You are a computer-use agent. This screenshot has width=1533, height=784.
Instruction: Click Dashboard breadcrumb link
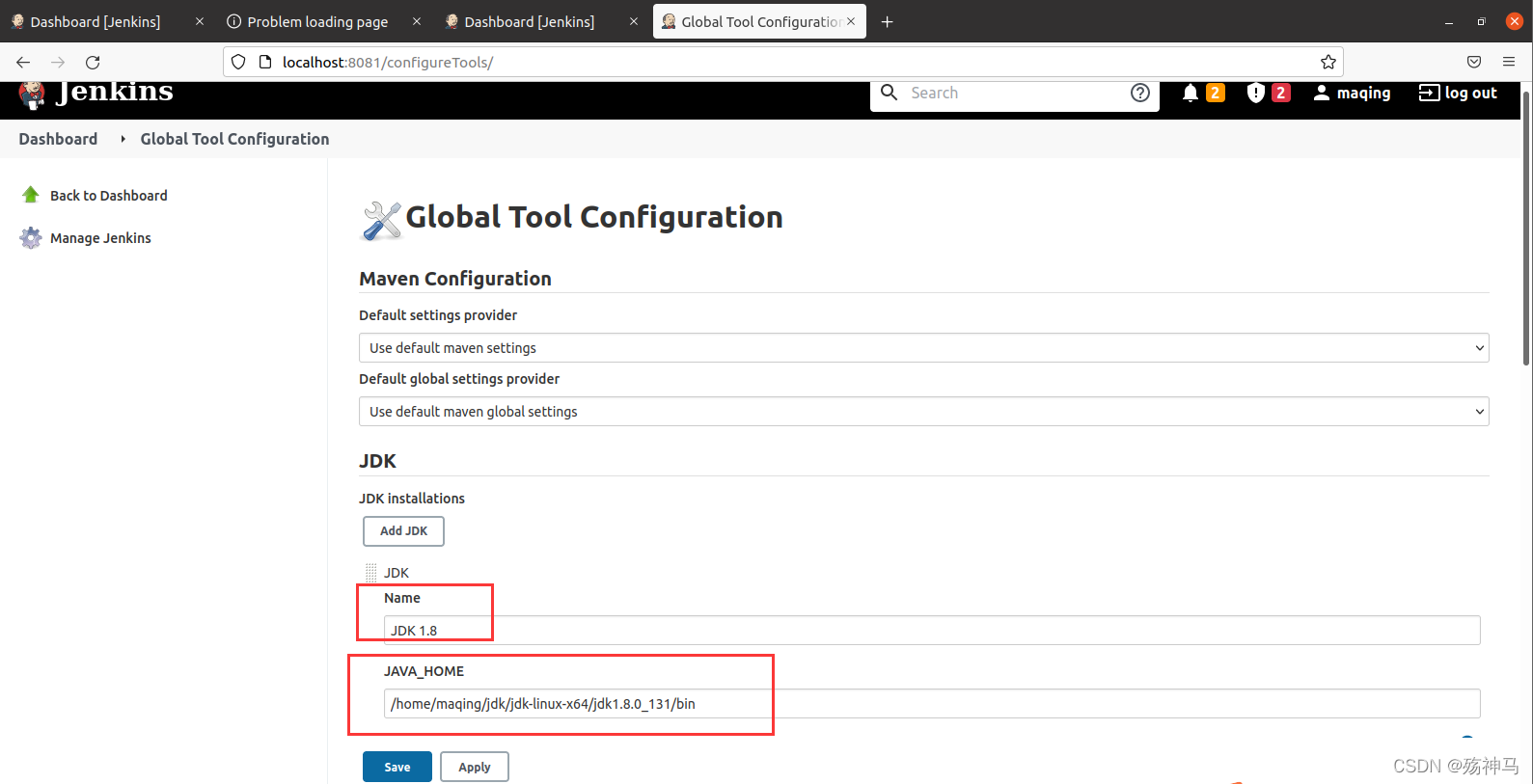(58, 139)
